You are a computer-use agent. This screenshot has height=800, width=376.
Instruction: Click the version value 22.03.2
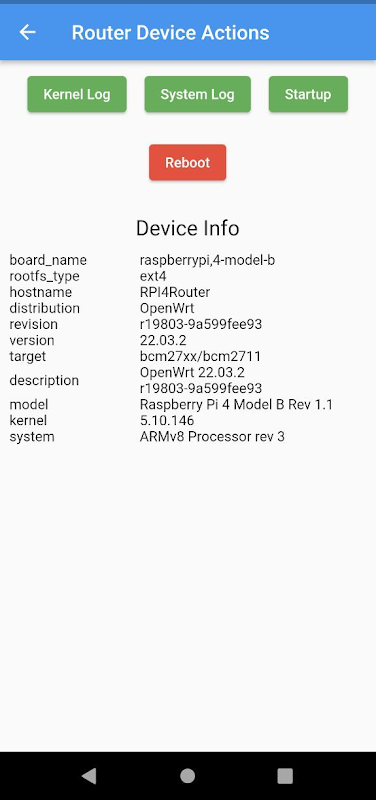point(163,340)
